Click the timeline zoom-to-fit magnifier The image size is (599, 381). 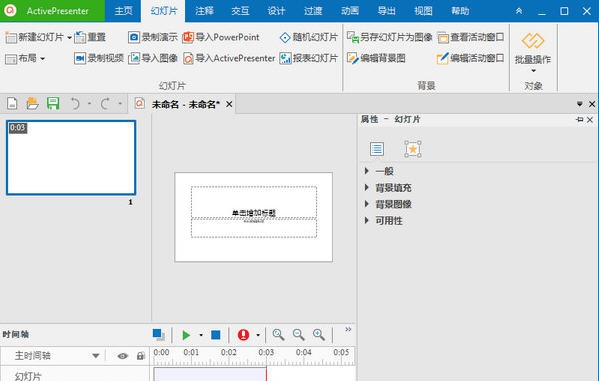(278, 335)
